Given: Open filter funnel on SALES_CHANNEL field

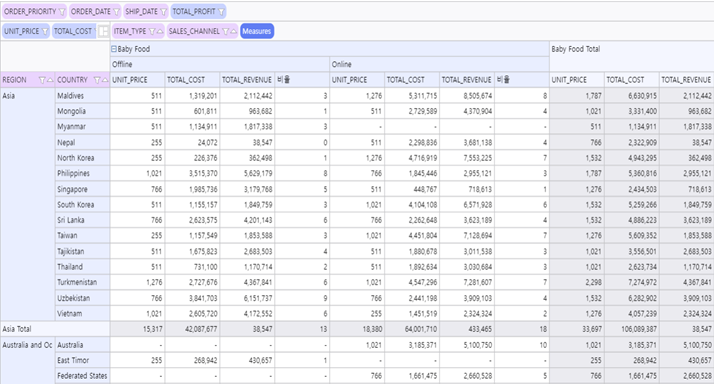Looking at the screenshot, I should pos(225,31).
